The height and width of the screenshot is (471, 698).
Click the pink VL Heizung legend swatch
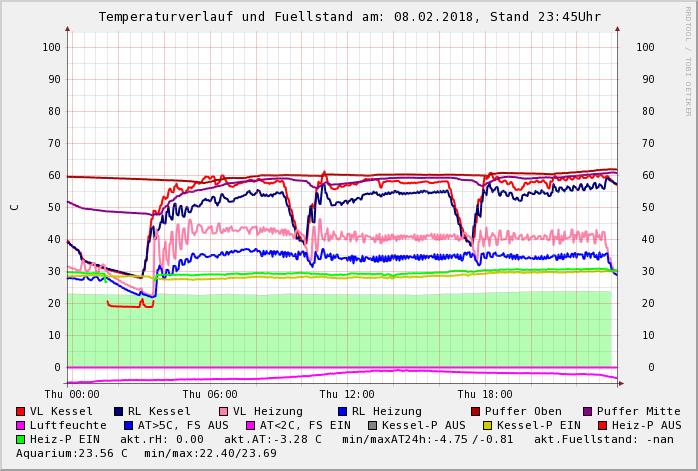coord(224,411)
